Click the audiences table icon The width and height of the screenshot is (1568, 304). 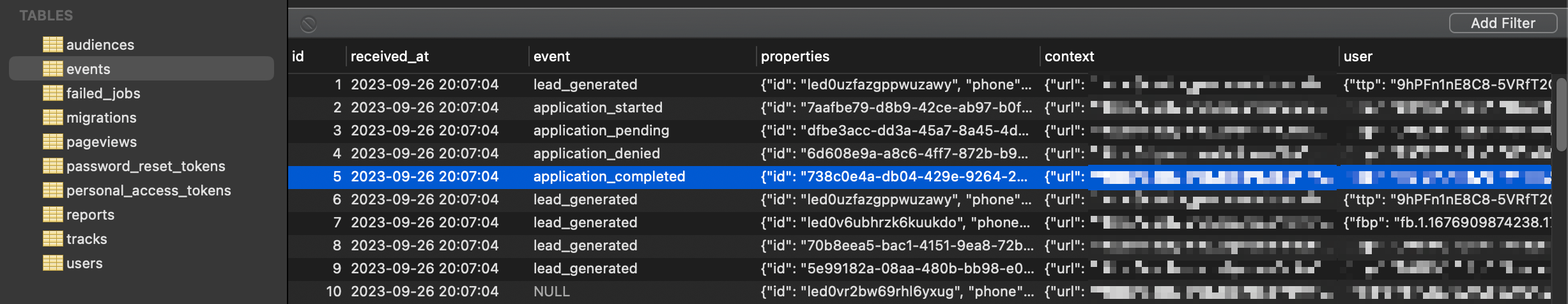pos(53,45)
